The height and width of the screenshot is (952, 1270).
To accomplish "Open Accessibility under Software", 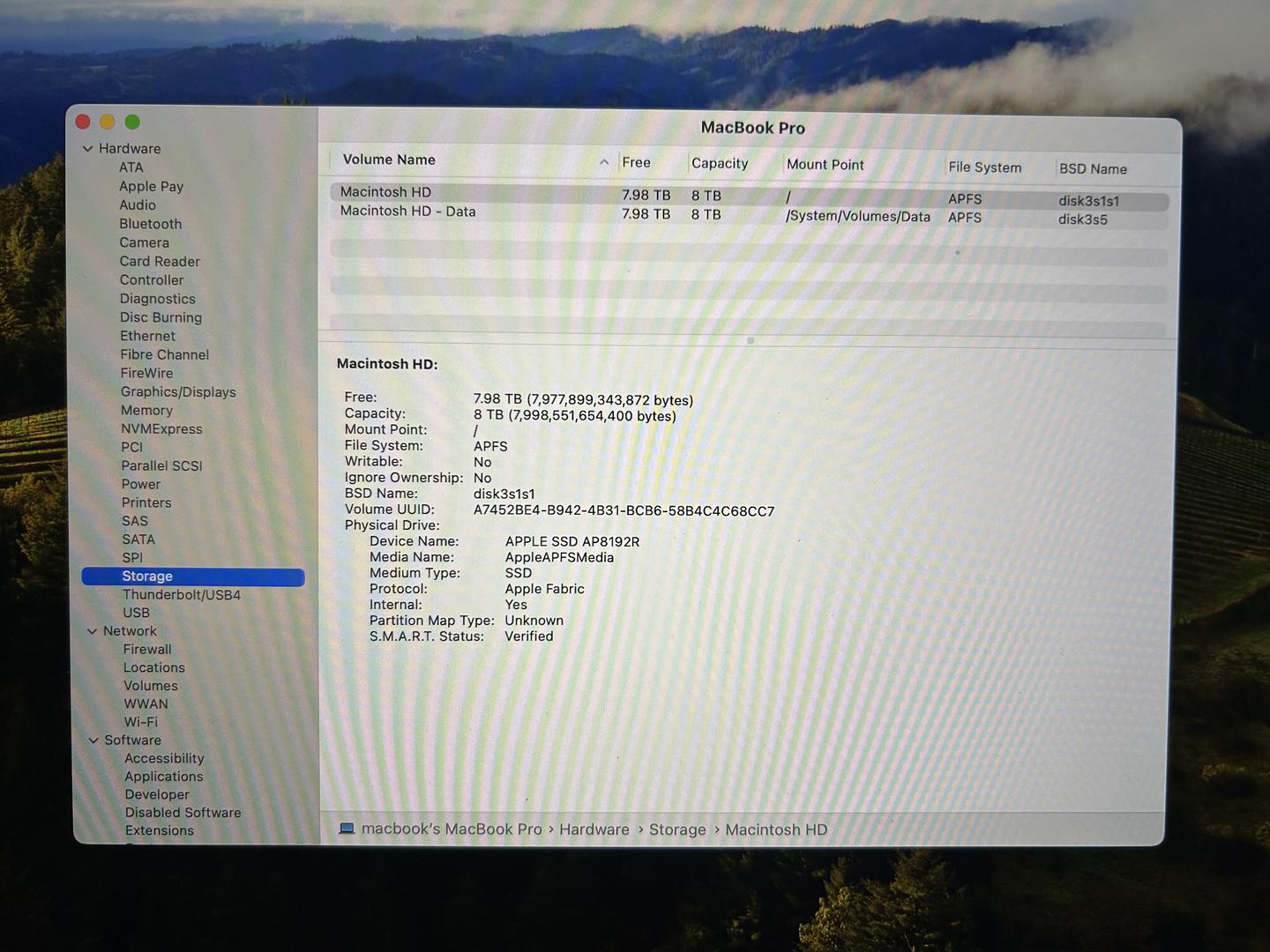I will tap(164, 759).
